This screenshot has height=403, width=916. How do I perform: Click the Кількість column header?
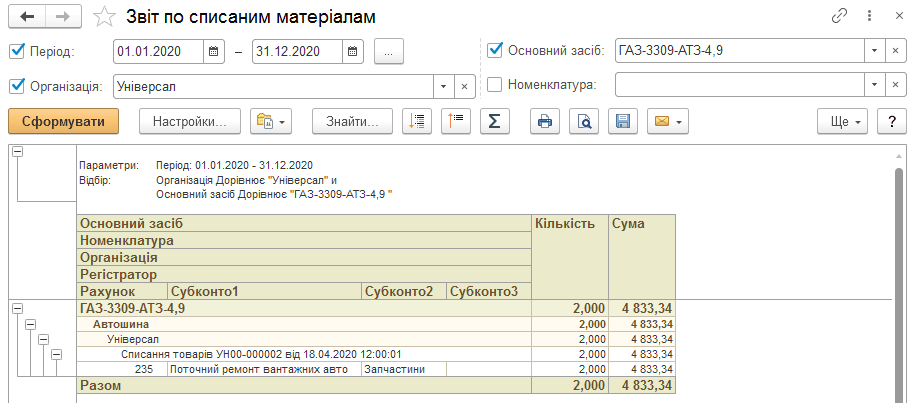pyautogui.click(x=570, y=258)
